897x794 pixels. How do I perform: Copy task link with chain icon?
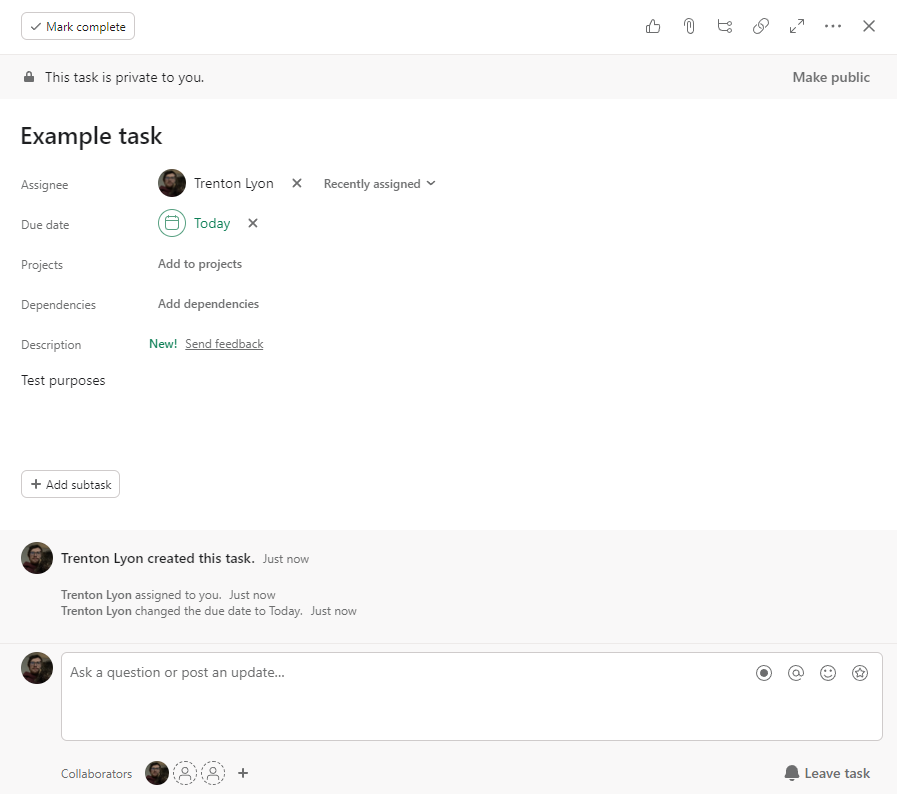[761, 26]
